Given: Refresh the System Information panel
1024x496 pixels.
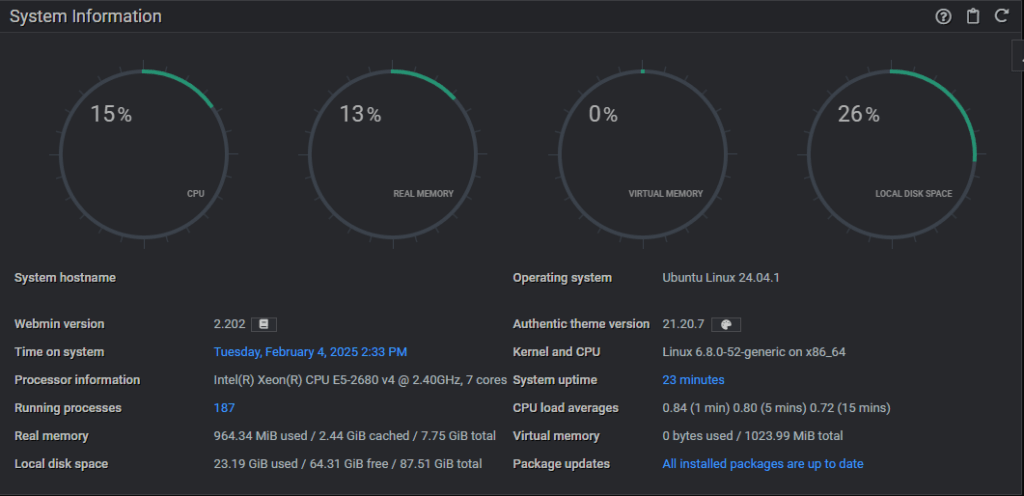Looking at the screenshot, I should click(1001, 16).
